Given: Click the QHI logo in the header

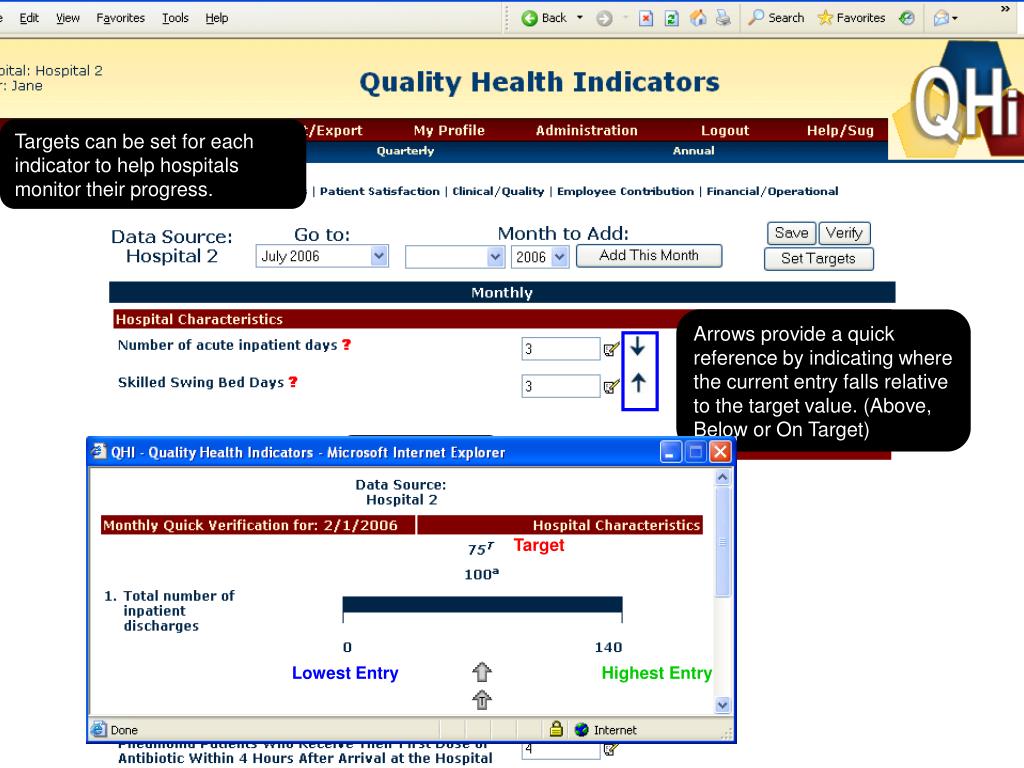Looking at the screenshot, I should point(957,101).
